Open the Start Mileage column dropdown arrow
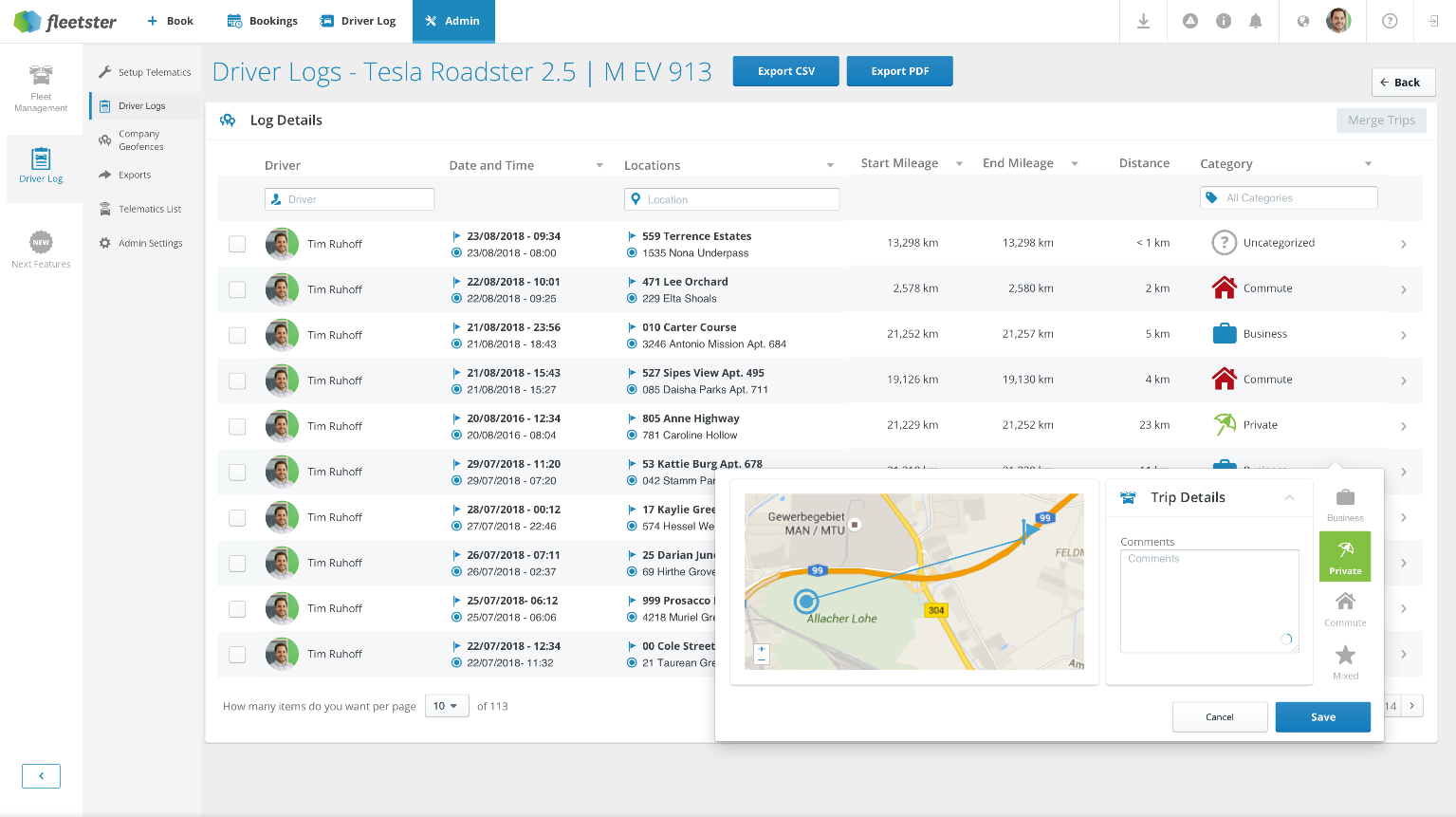 959,164
